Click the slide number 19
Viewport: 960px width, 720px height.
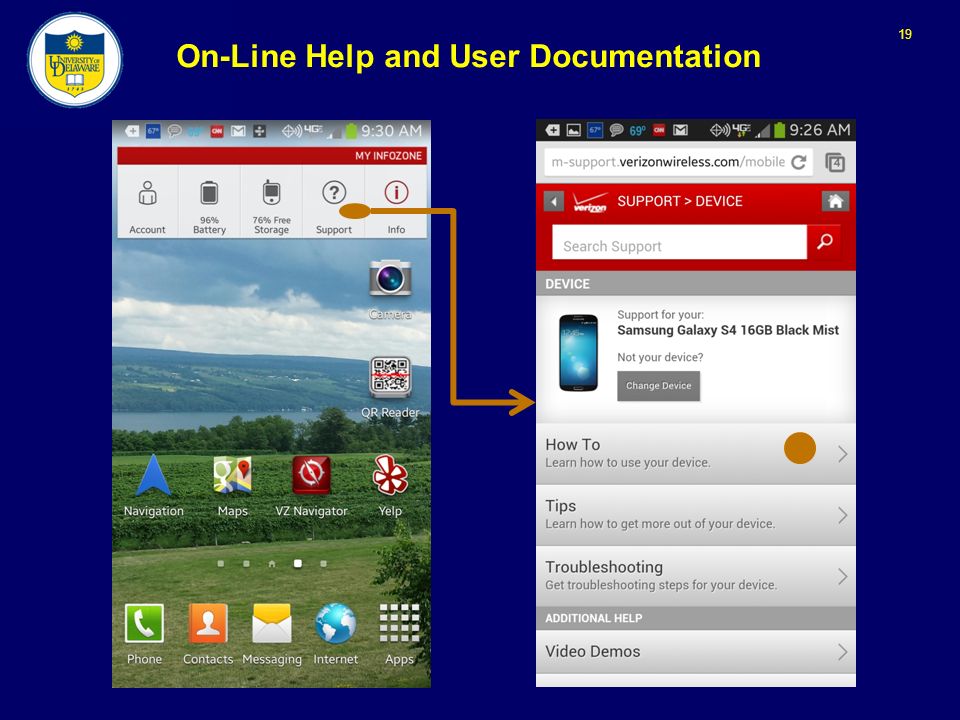[x=906, y=34]
